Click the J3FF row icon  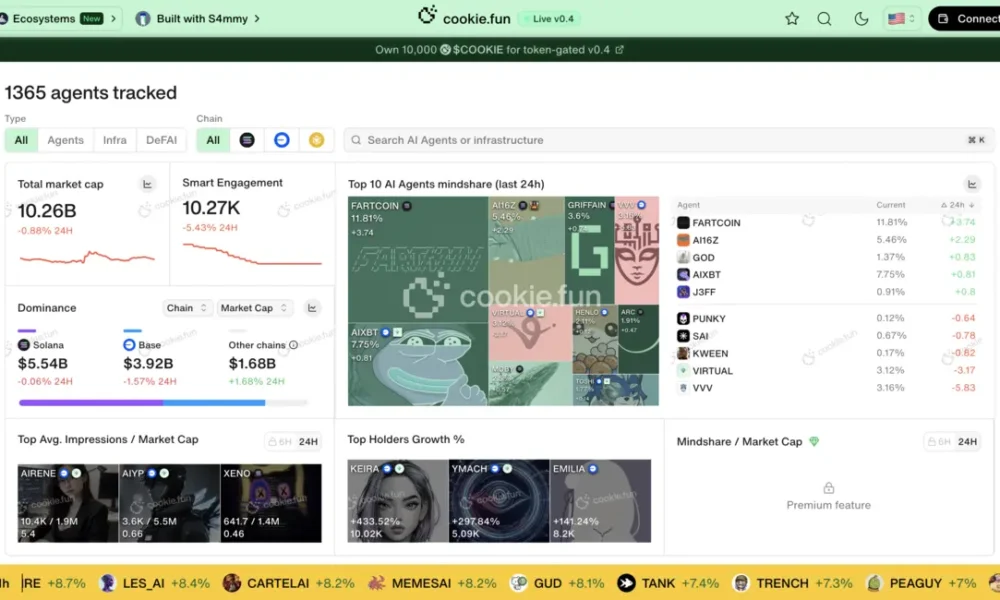pos(683,291)
